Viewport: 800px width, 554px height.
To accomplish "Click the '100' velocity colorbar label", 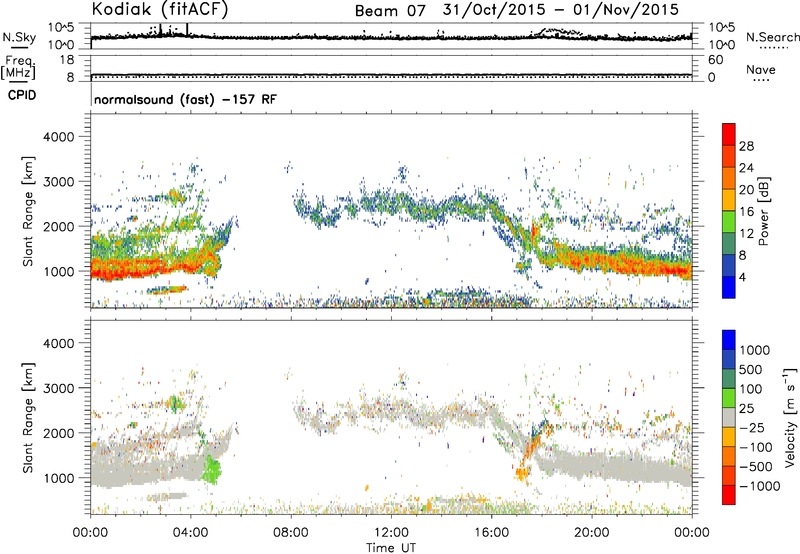I will click(753, 389).
